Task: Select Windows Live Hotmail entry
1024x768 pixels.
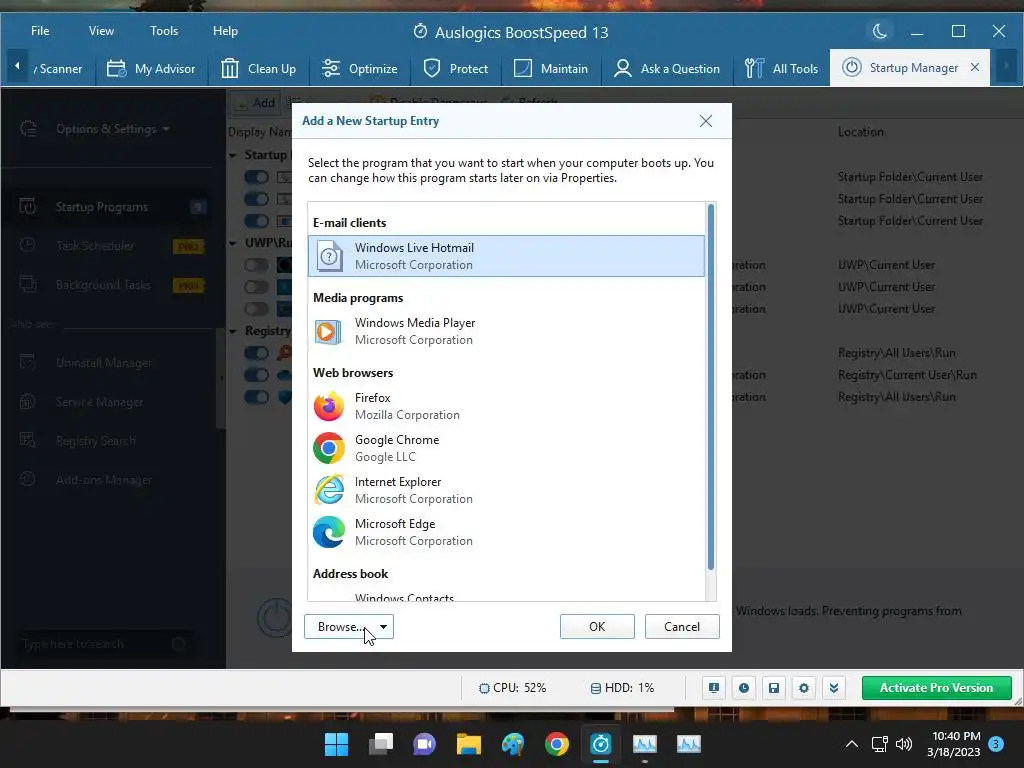Action: (506, 256)
